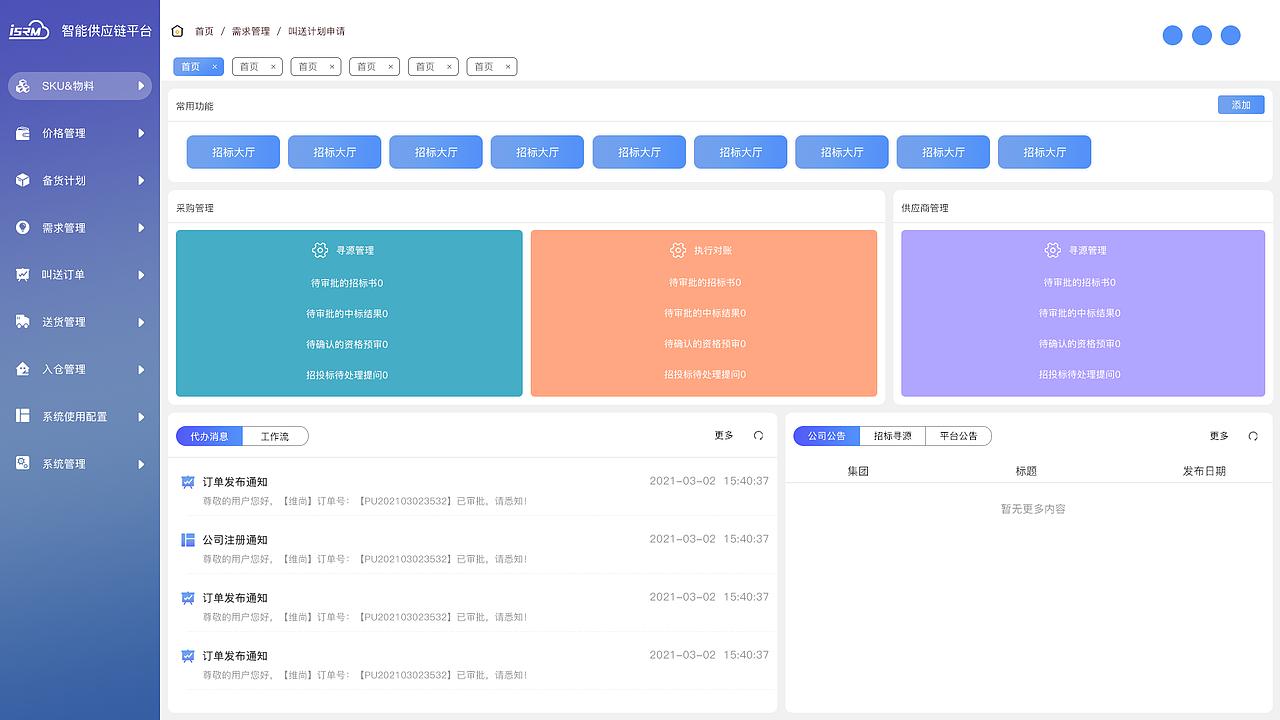Click the 叫送订单 chart icon
Viewport: 1280px width, 720px height.
click(22, 275)
